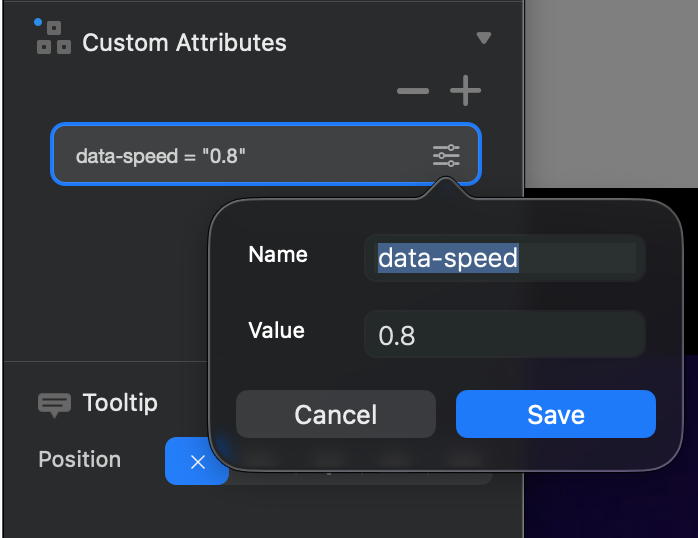Collapse the Custom Attributes section triangle
The height and width of the screenshot is (538, 698).
[483, 38]
